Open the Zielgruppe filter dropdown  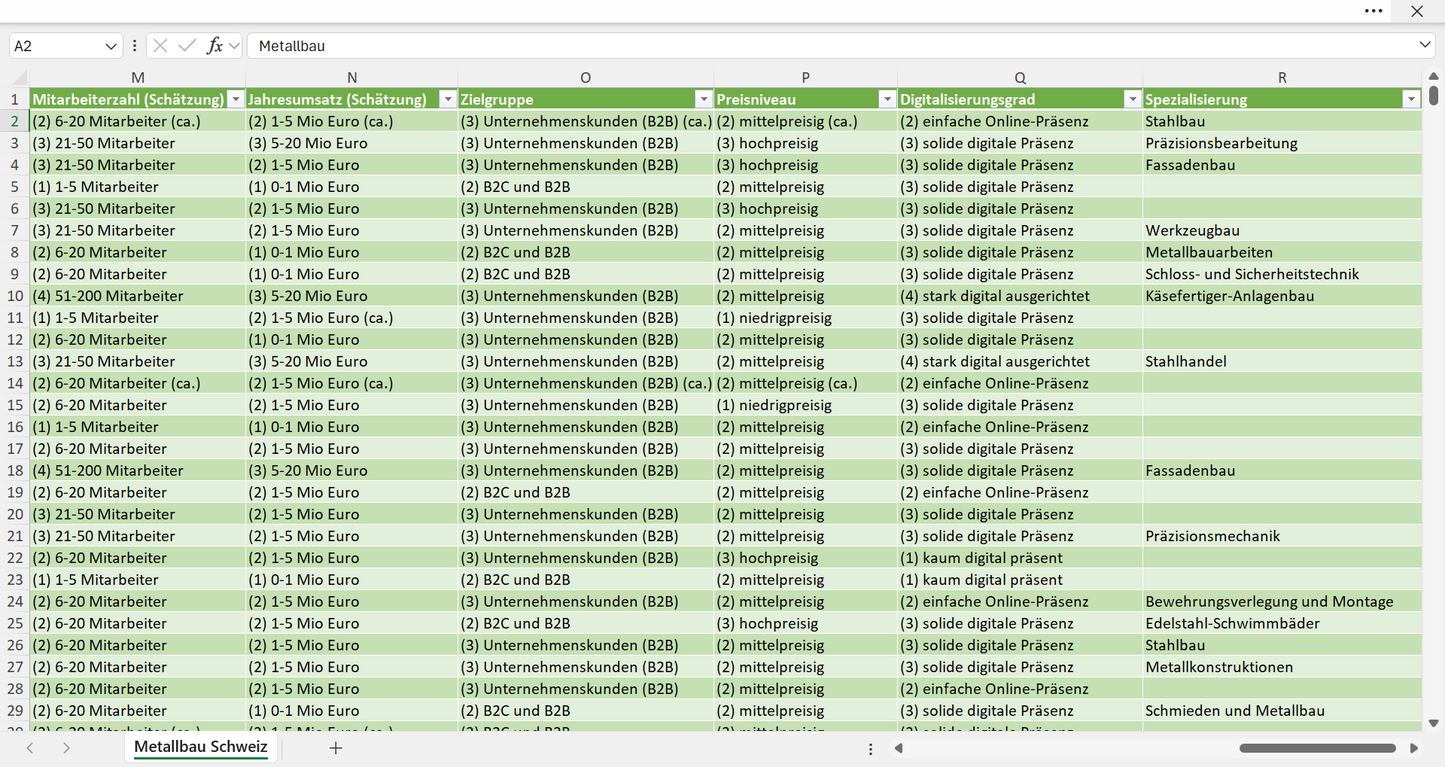(704, 99)
